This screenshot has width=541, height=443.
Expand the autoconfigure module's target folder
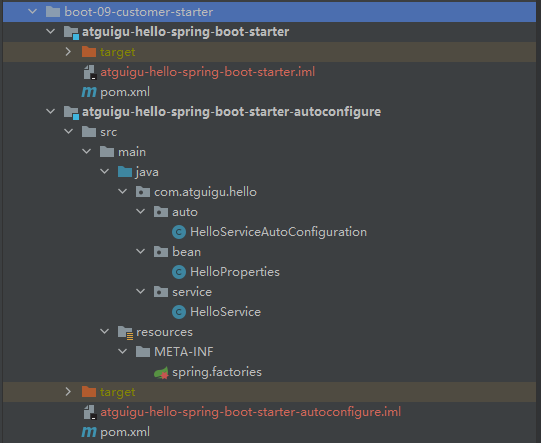pyautogui.click(x=68, y=392)
